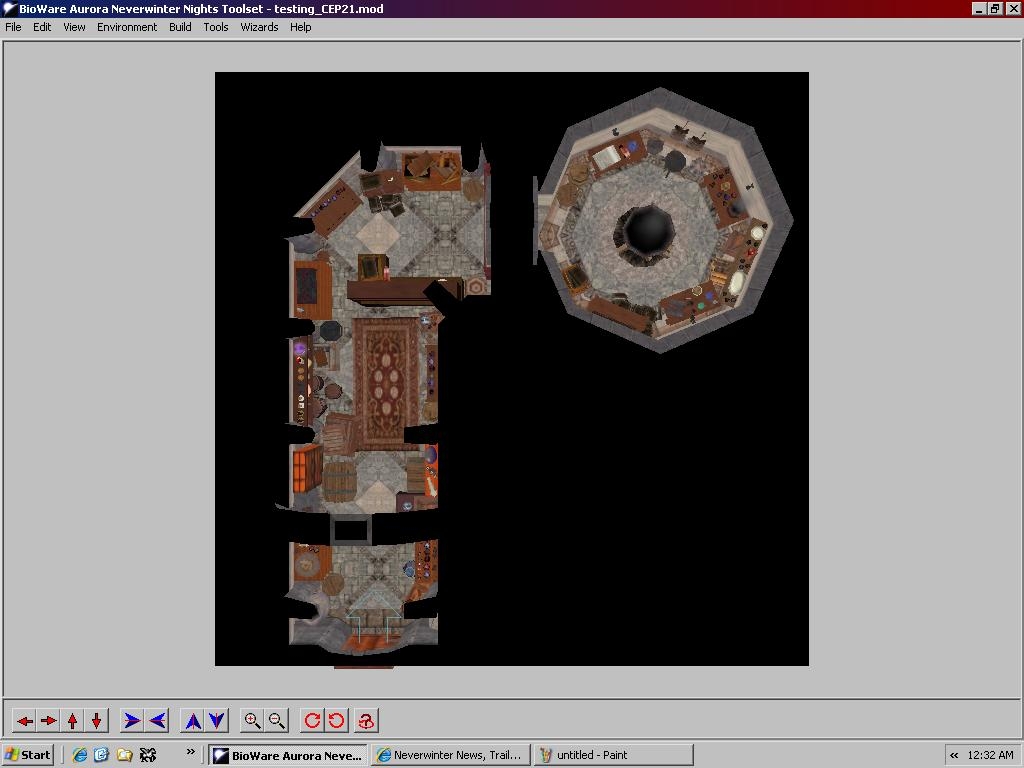
Task: Switch to untitled - Paint taskbar window
Action: 612,755
